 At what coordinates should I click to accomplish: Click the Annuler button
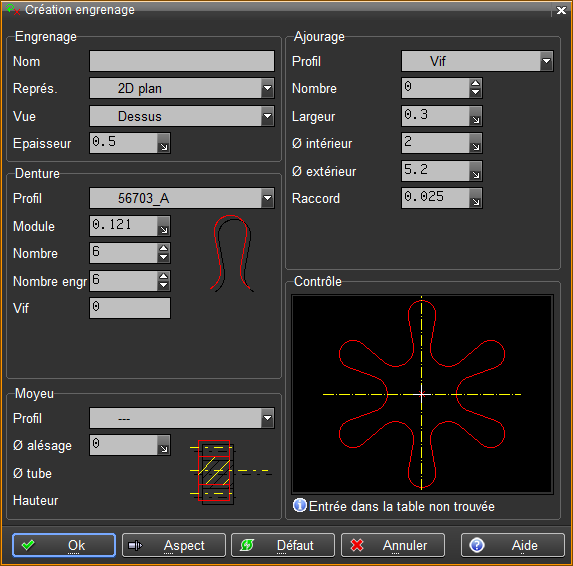click(x=393, y=545)
